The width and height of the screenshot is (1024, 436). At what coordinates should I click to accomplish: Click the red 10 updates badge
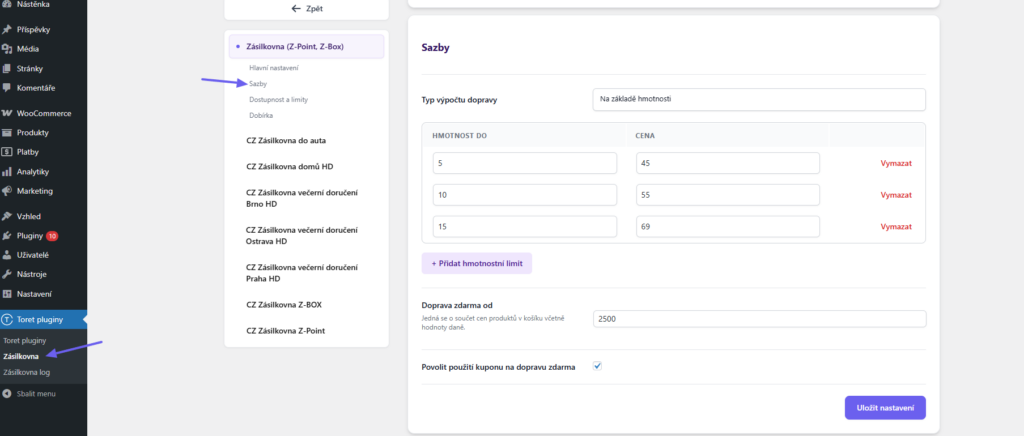(52, 236)
